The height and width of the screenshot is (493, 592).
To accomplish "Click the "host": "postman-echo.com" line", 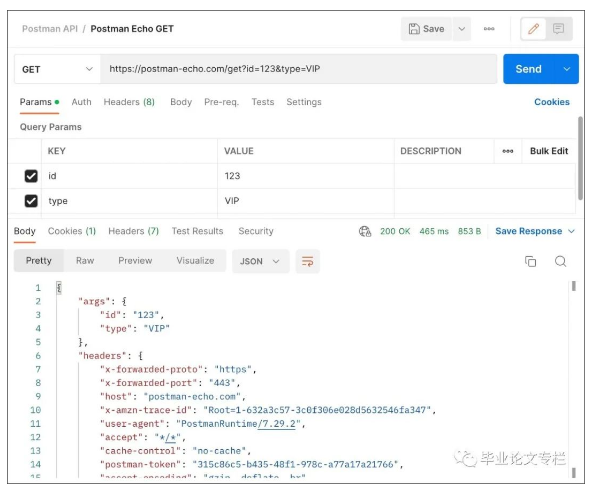I will (173, 397).
